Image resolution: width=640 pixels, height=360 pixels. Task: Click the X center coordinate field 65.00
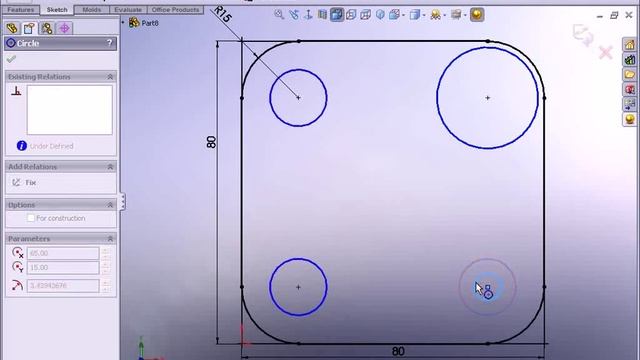(63, 253)
